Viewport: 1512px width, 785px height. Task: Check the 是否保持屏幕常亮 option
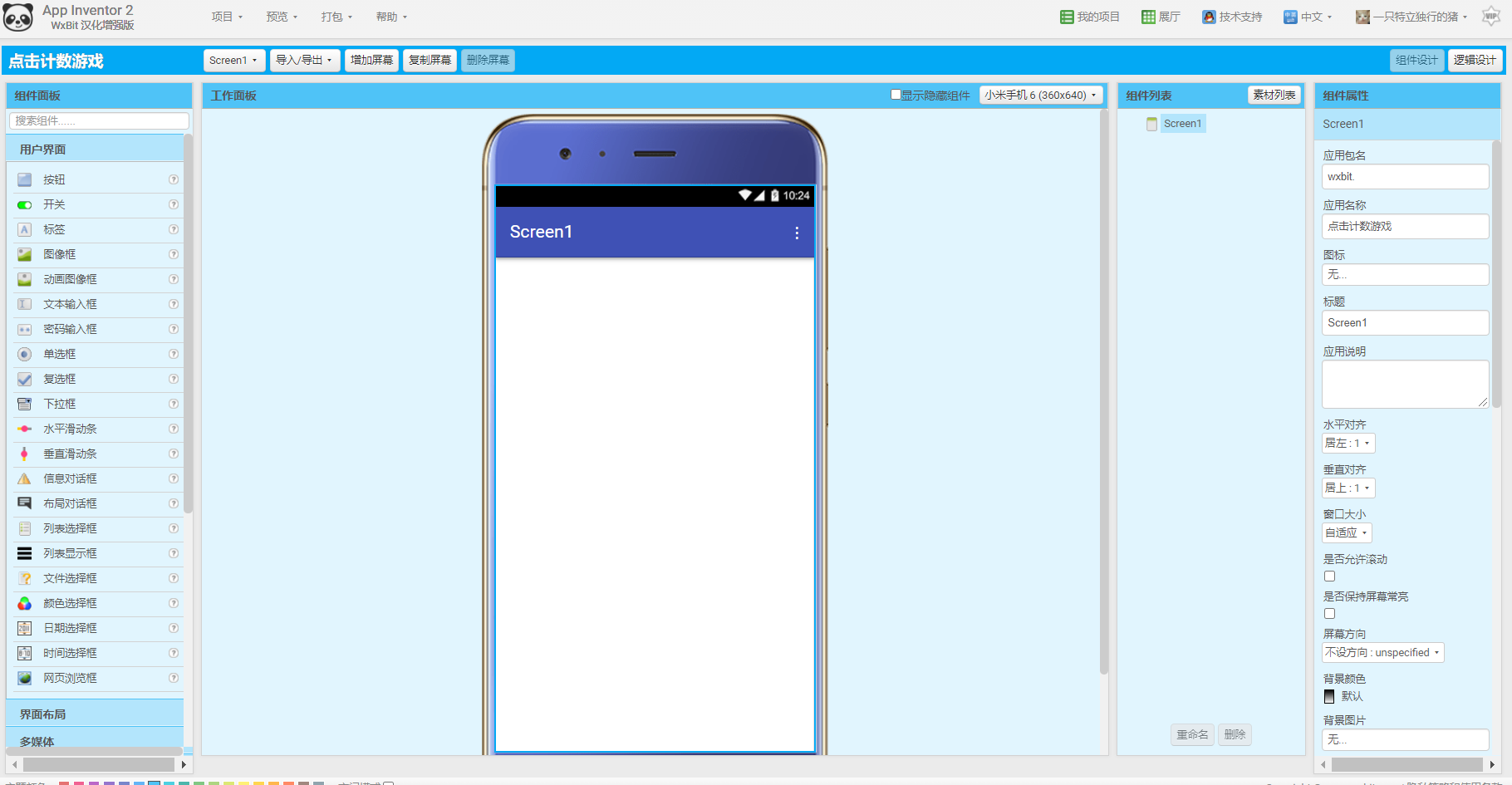tap(1329, 613)
